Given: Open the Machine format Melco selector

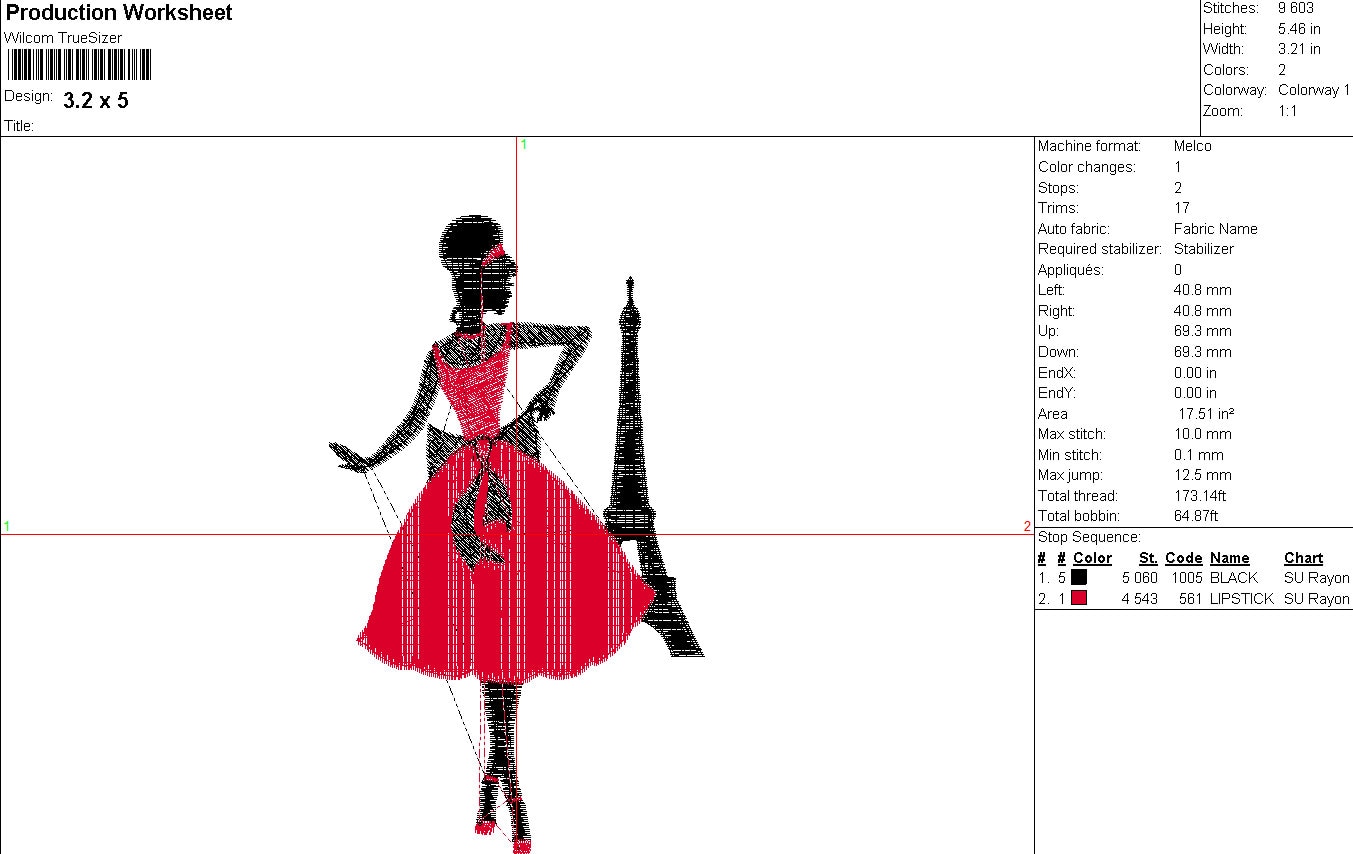Looking at the screenshot, I should coord(1193,146).
